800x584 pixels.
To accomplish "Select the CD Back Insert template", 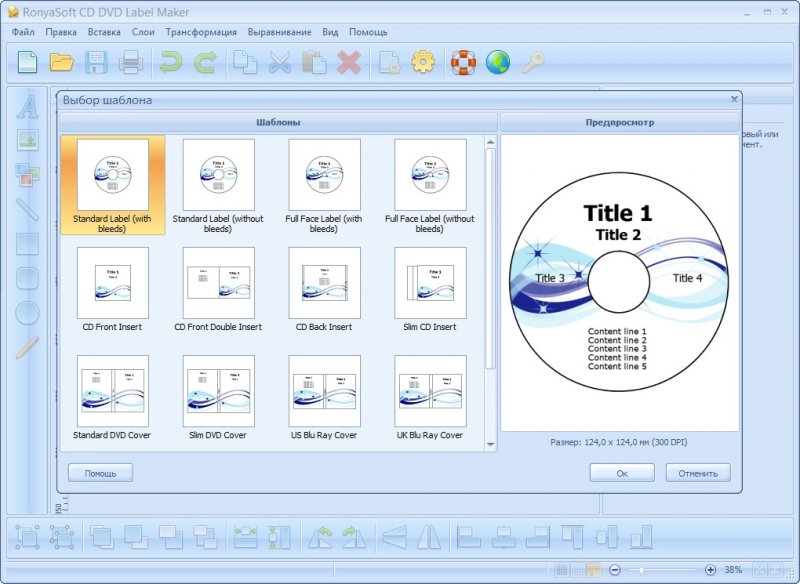I will pos(324,289).
